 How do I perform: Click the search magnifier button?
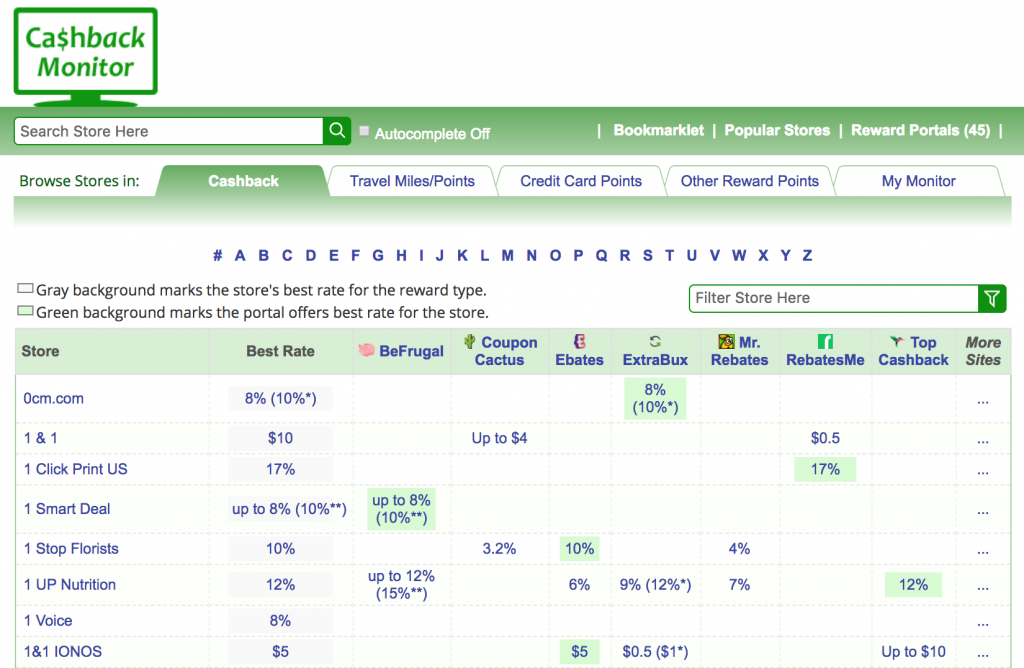click(x=337, y=131)
